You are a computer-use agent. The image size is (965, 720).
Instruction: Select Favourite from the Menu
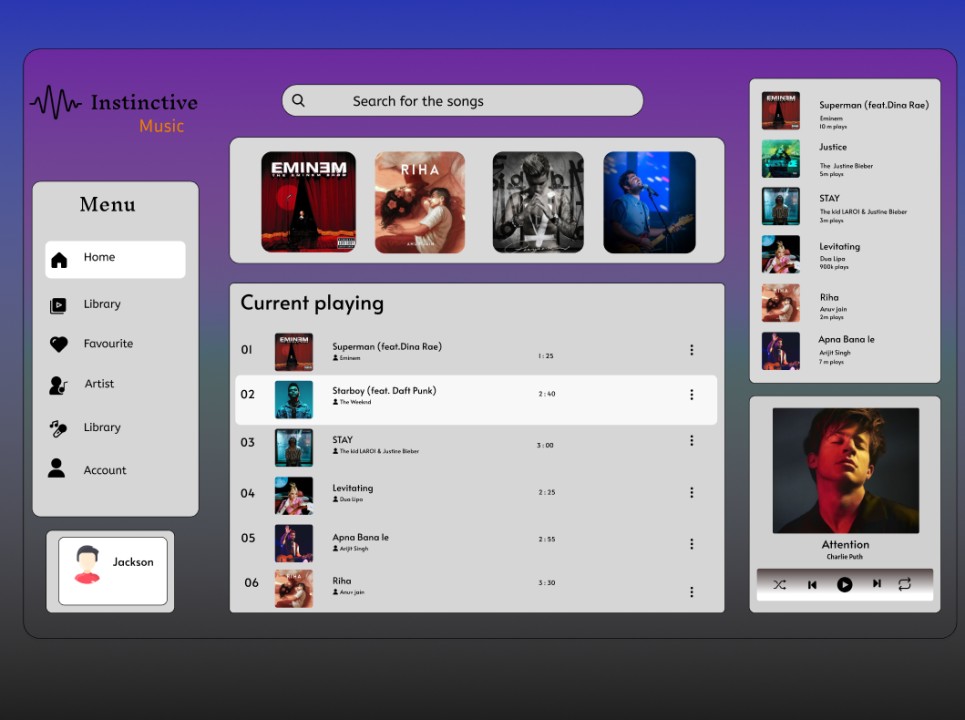pyautogui.click(x=107, y=343)
